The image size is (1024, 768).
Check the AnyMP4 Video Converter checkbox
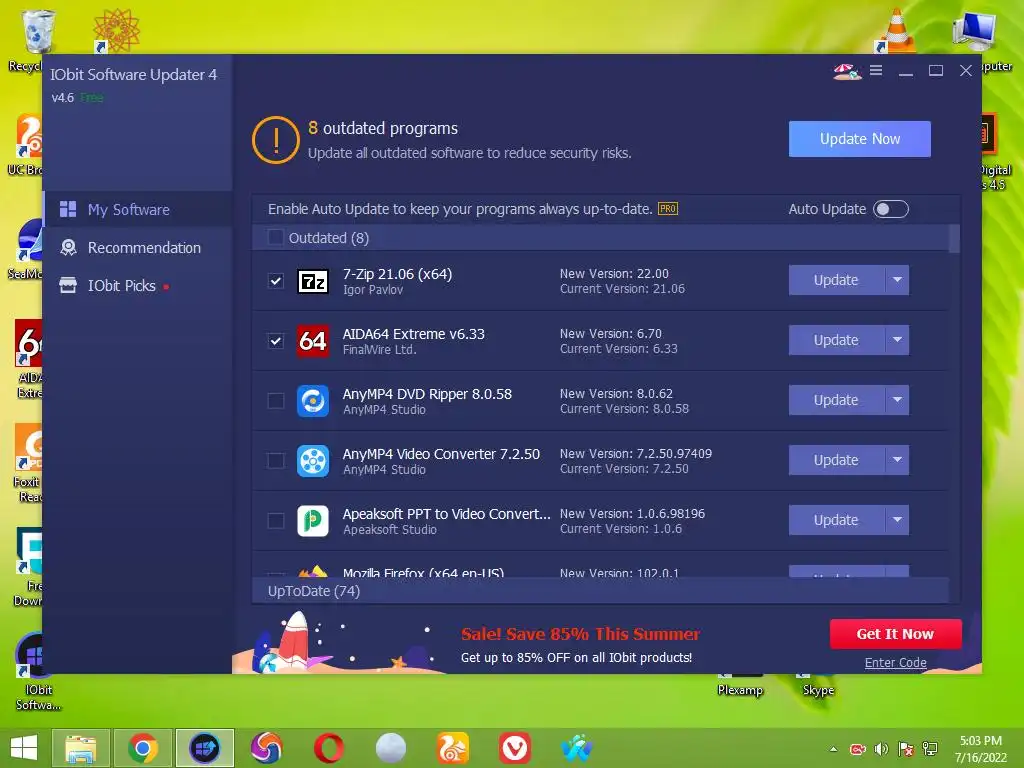pos(276,460)
